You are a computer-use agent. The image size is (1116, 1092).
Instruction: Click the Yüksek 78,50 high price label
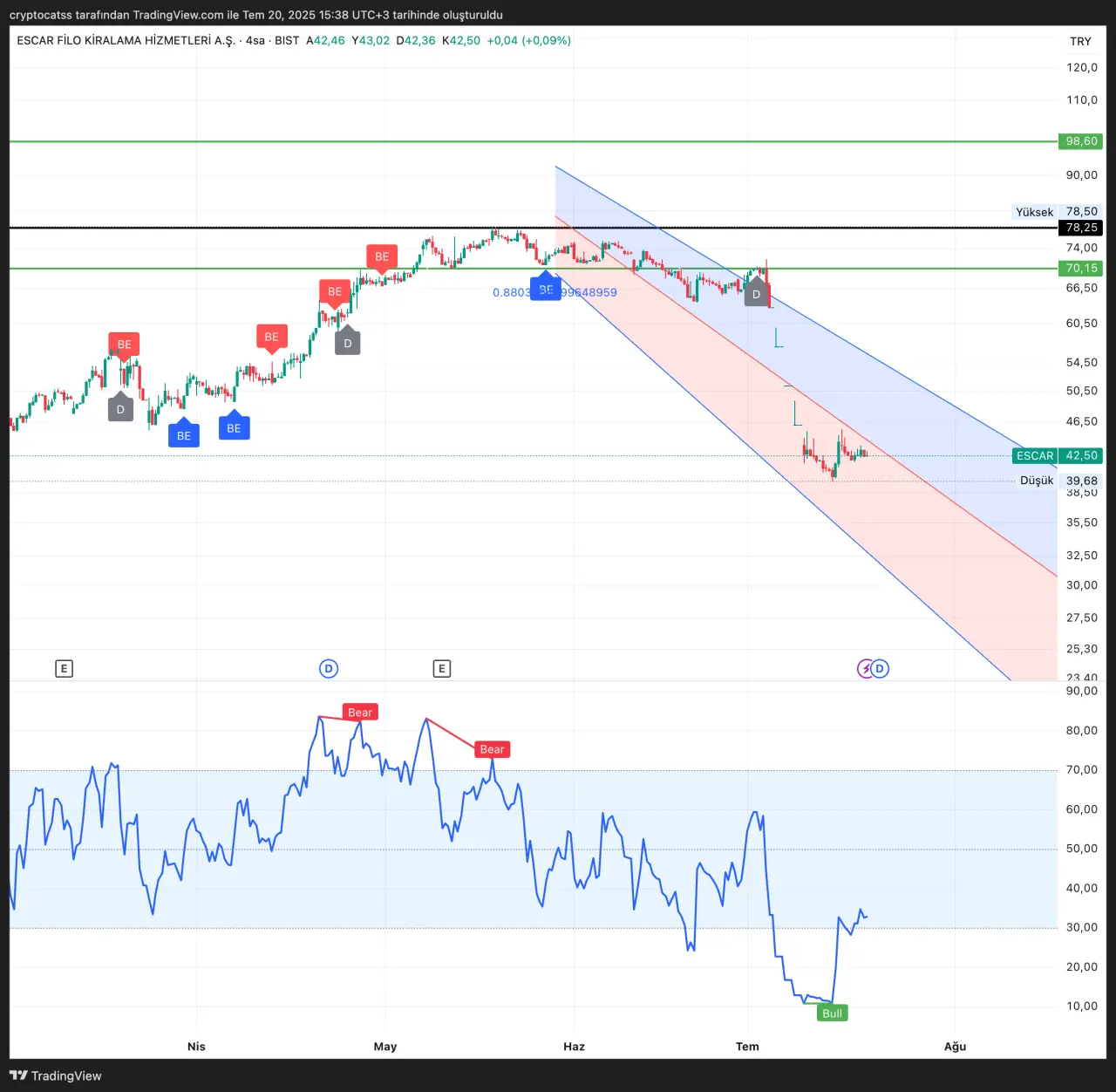(1057, 212)
